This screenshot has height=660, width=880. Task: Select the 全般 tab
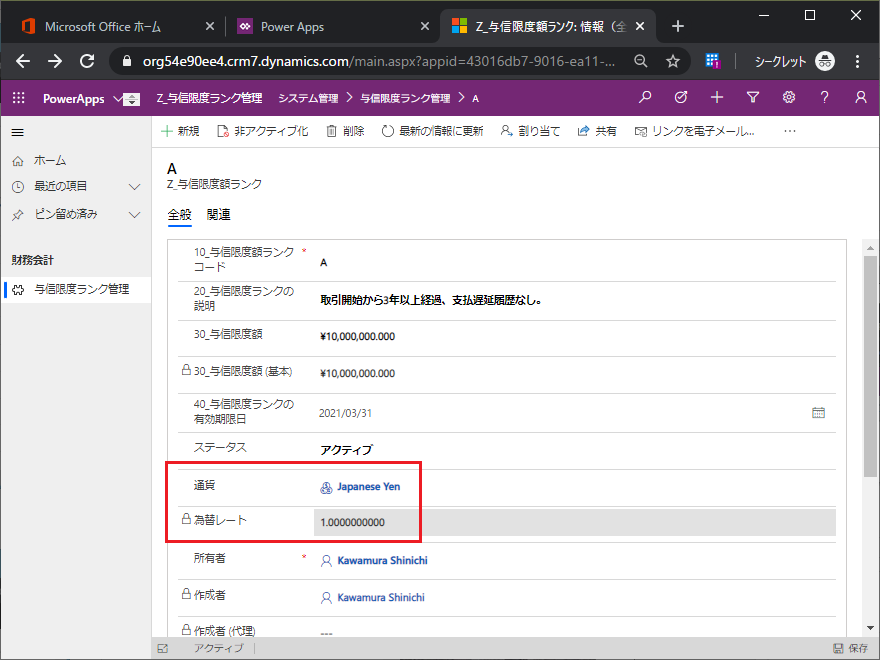180,215
